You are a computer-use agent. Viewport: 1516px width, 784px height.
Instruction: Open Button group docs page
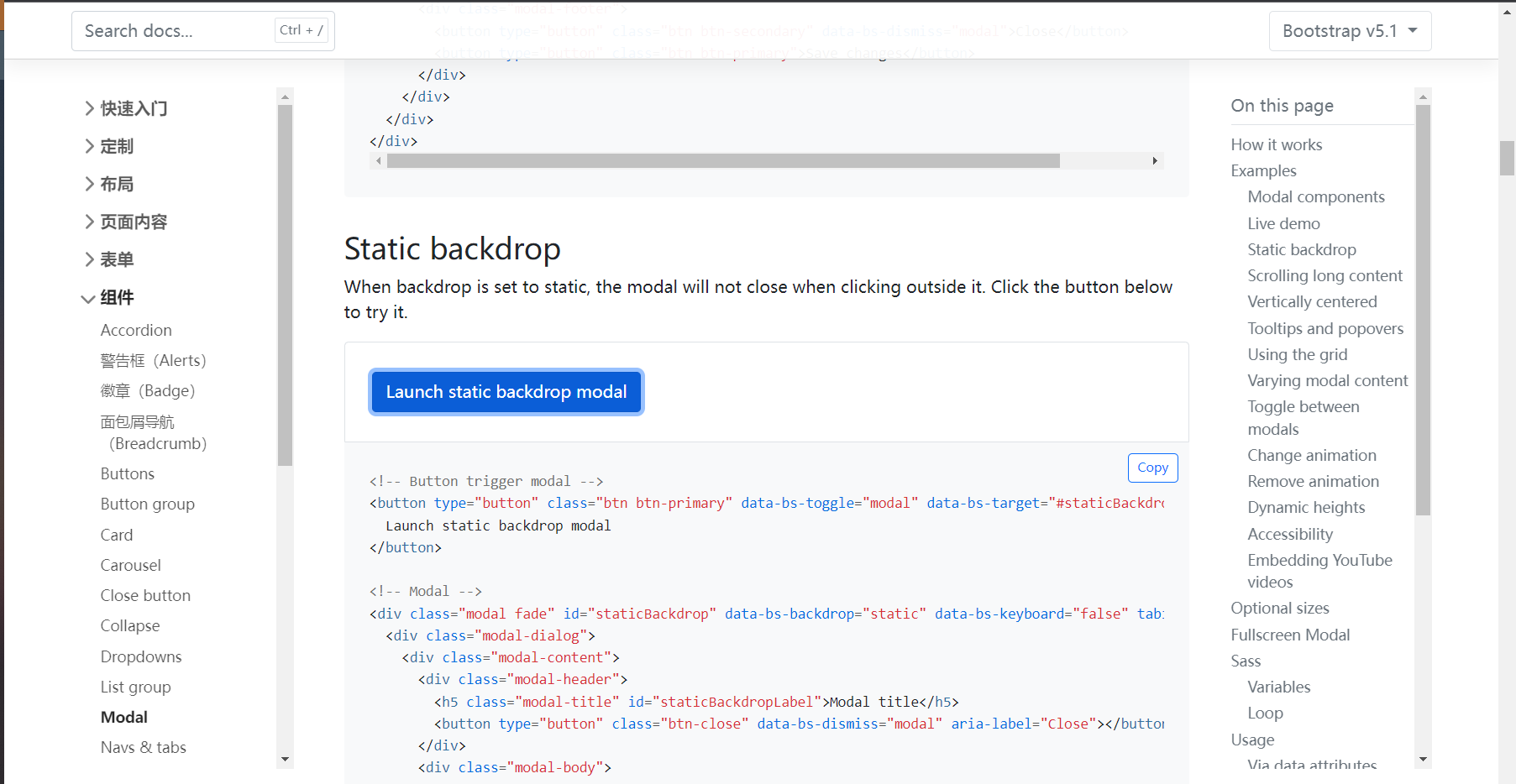coord(148,504)
